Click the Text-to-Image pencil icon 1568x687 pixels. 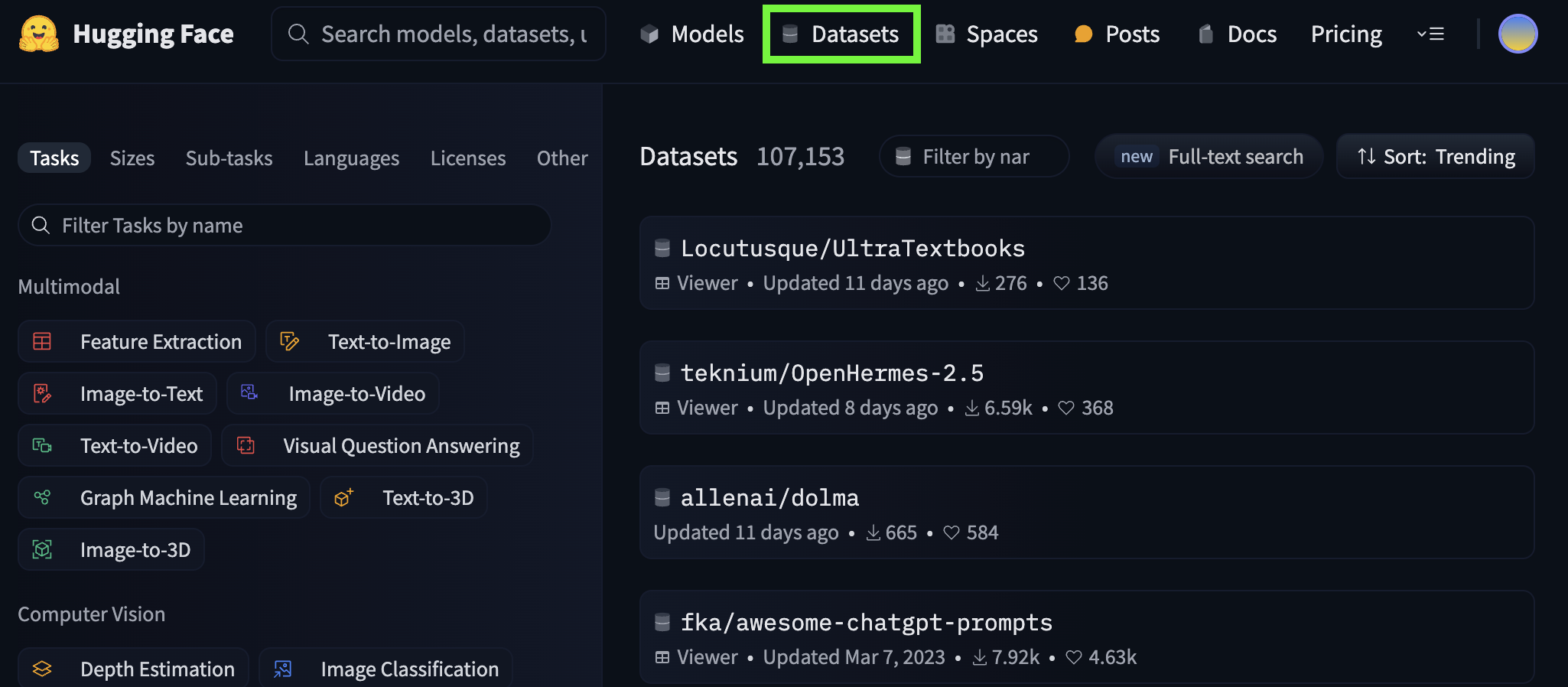[x=289, y=341]
